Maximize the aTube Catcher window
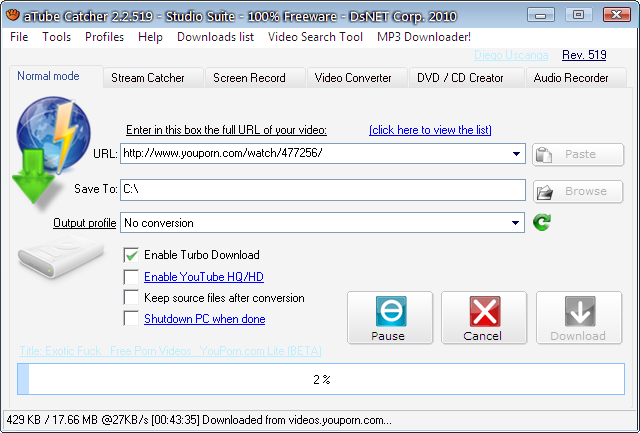The height and width of the screenshot is (433, 640). (578, 15)
